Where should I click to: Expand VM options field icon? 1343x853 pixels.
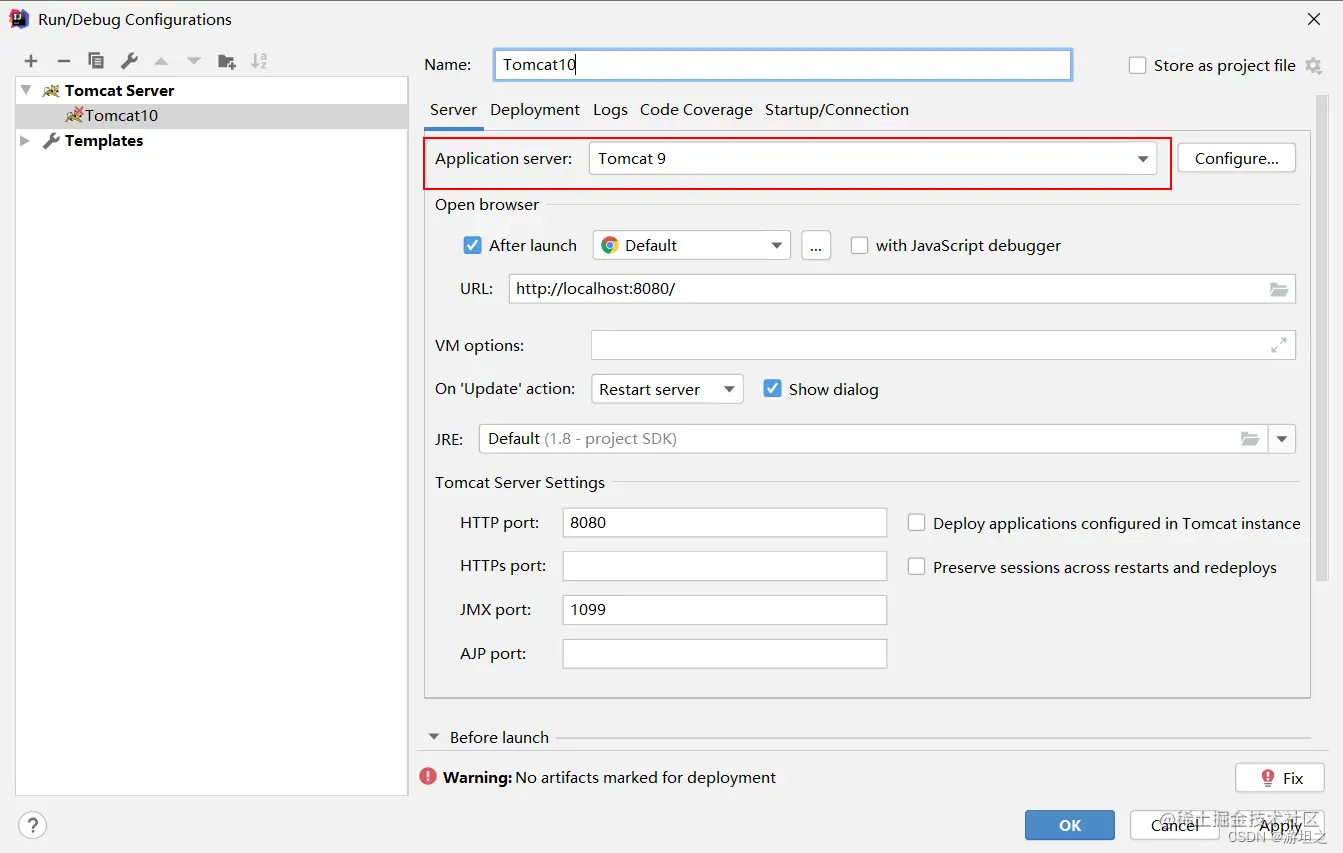point(1279,345)
